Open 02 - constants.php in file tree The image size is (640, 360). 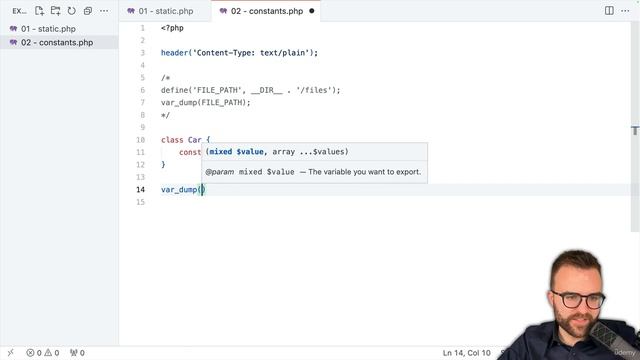tap(59, 42)
